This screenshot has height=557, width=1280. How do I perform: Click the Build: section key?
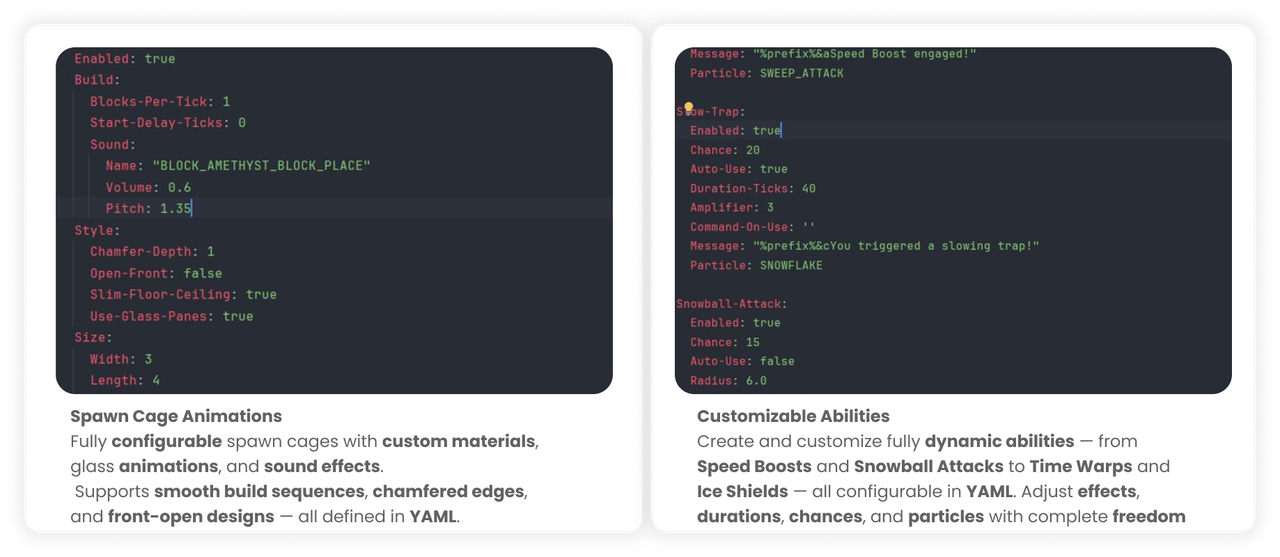pos(97,80)
